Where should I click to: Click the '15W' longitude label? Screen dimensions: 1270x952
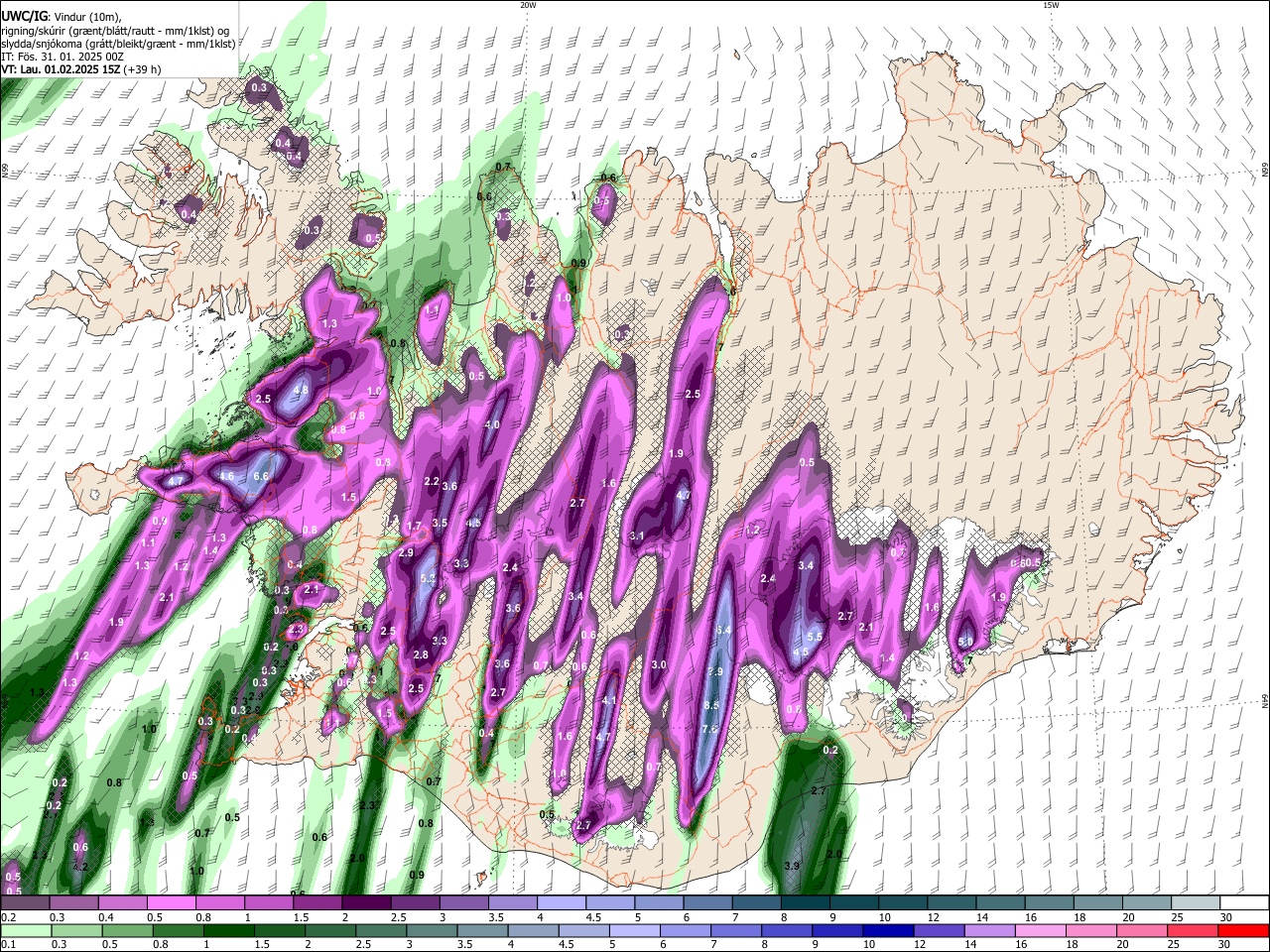[1051, 5]
